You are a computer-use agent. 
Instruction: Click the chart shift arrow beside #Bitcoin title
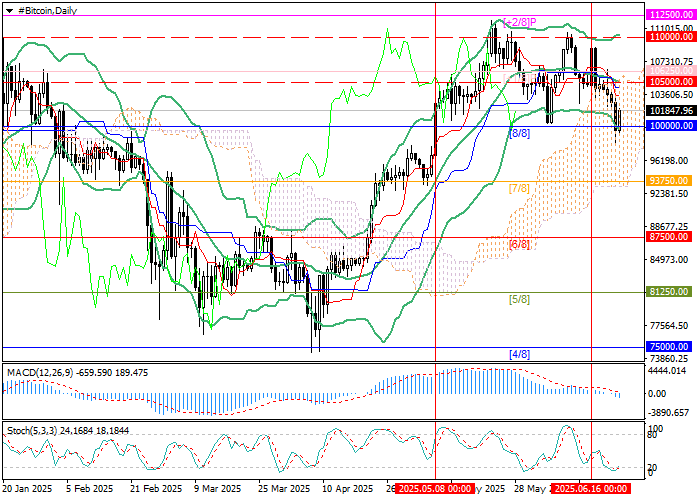[x=9, y=8]
